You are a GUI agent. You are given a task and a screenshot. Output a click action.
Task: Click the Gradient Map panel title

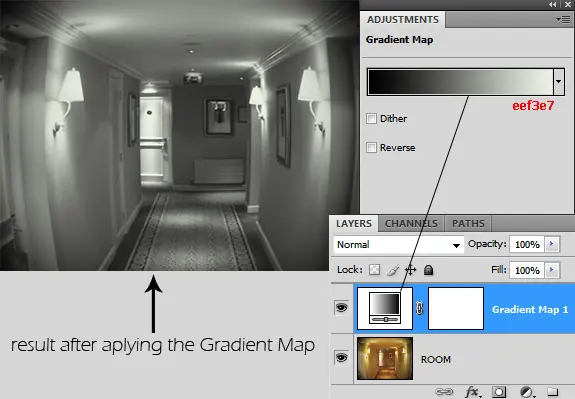(x=399, y=40)
